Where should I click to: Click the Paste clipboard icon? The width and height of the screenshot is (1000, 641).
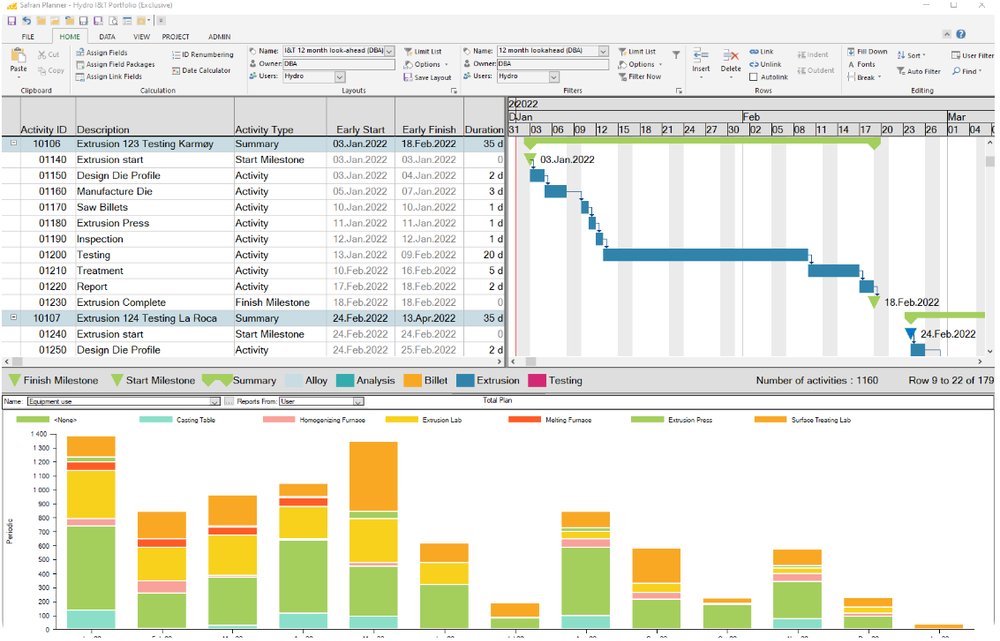tap(18, 55)
